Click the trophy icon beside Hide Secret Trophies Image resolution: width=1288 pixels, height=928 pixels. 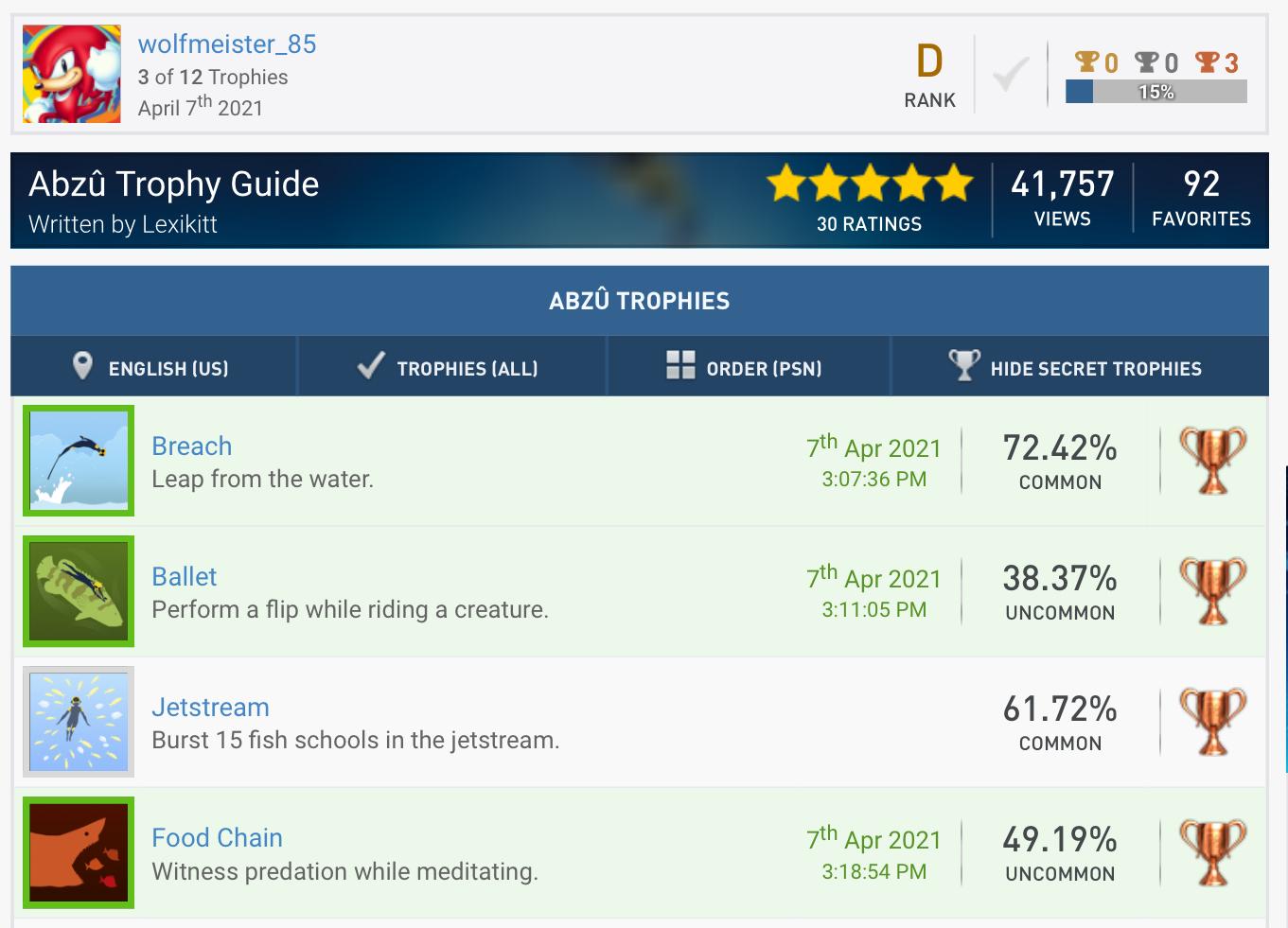pyautogui.click(x=963, y=364)
